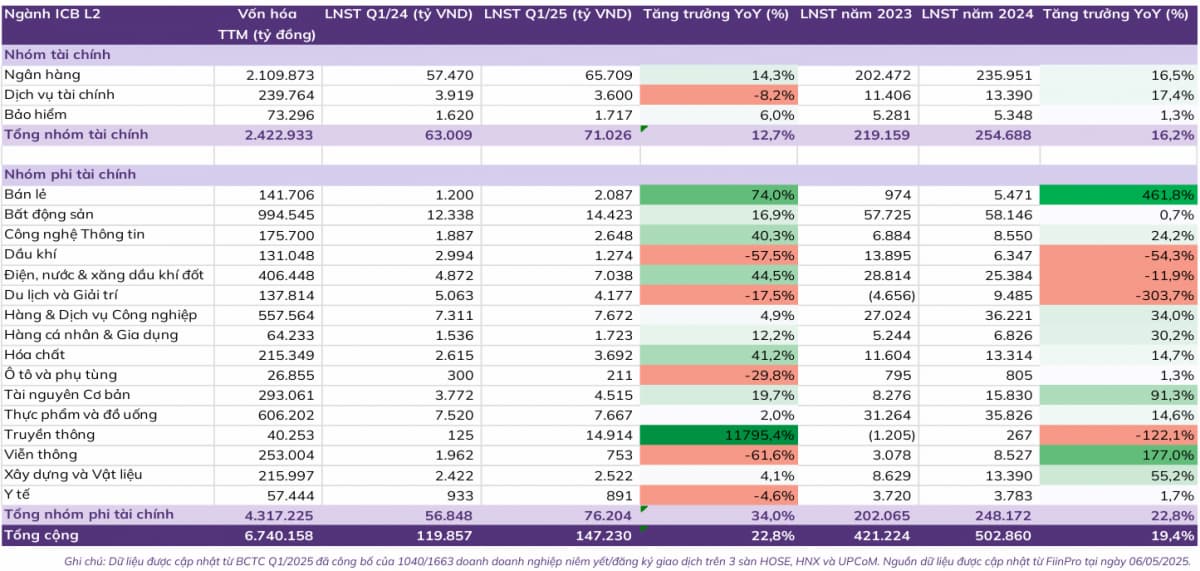Select the 2.109.873 market cap cell

[x=280, y=75]
